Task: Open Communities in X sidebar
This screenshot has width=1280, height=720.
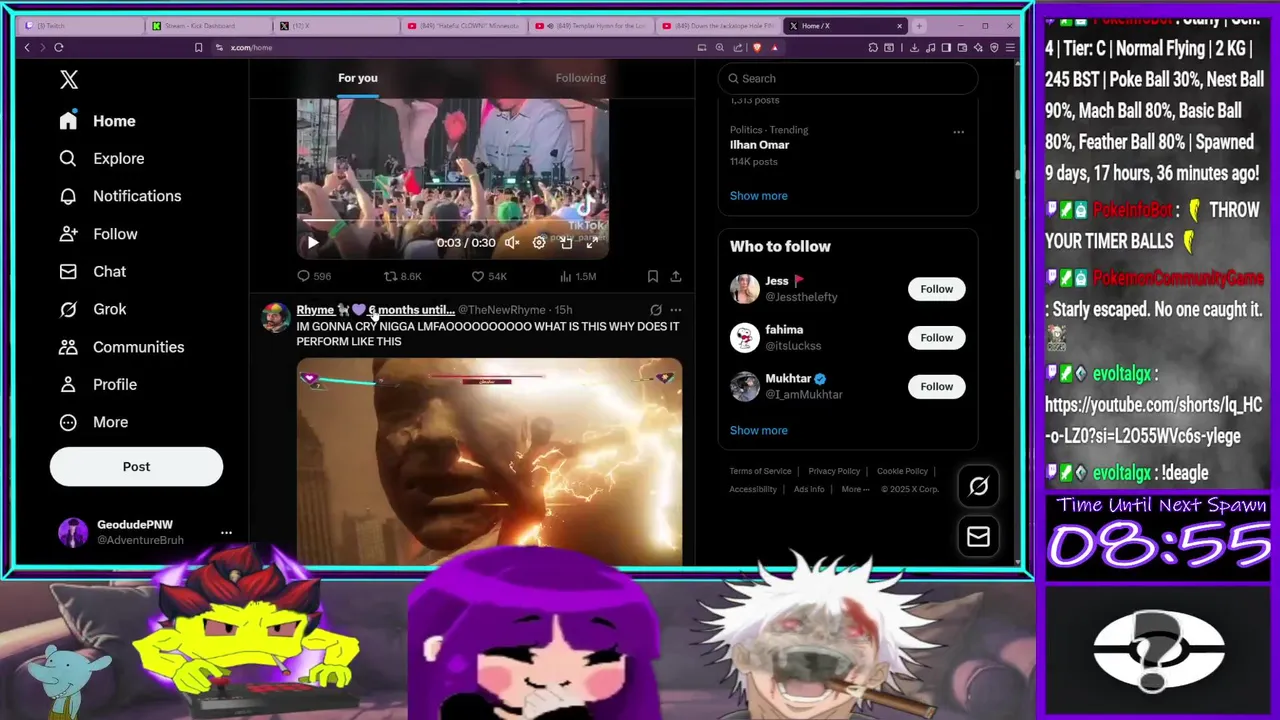Action: coord(121,347)
